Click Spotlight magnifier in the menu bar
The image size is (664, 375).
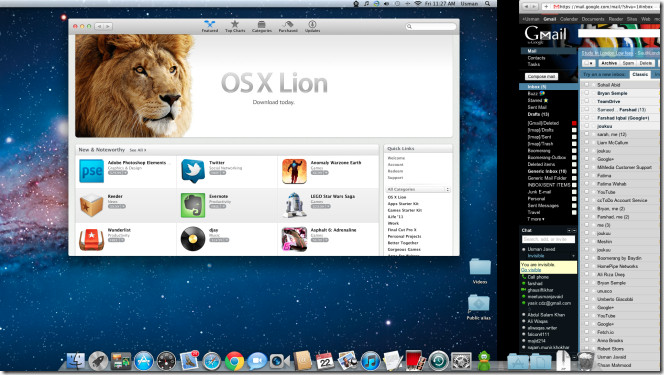(x=488, y=3)
